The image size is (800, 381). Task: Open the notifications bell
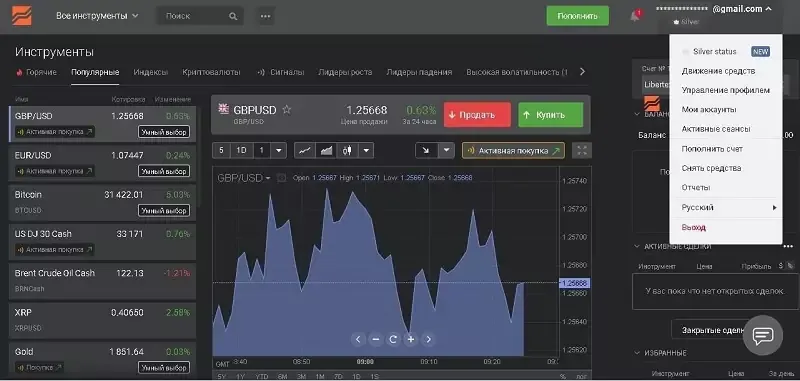tap(635, 16)
